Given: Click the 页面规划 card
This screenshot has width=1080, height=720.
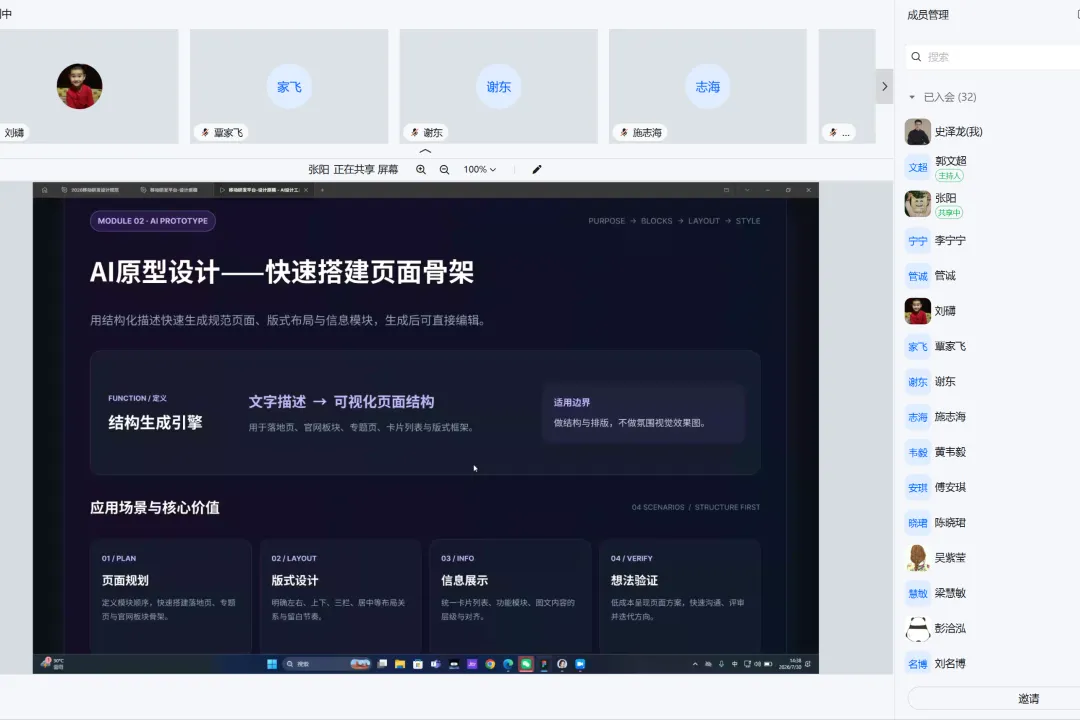Looking at the screenshot, I should 171,596.
